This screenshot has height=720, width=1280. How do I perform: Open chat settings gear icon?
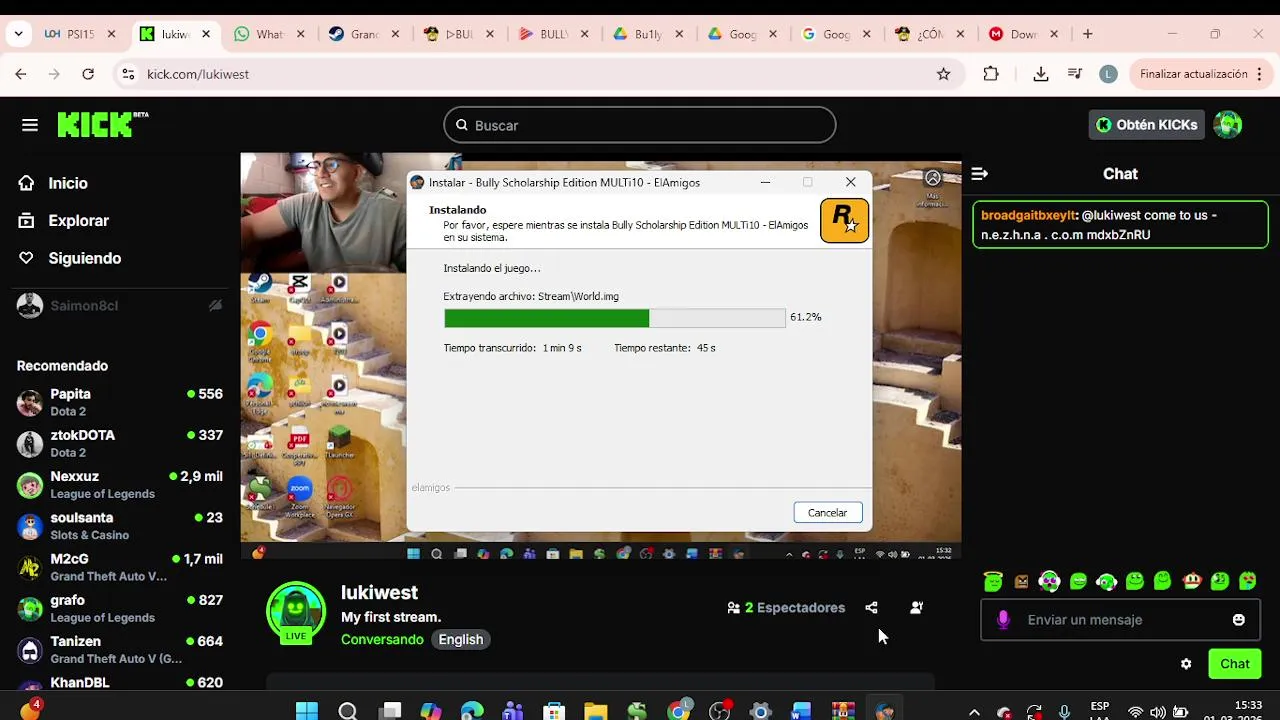[1186, 664]
